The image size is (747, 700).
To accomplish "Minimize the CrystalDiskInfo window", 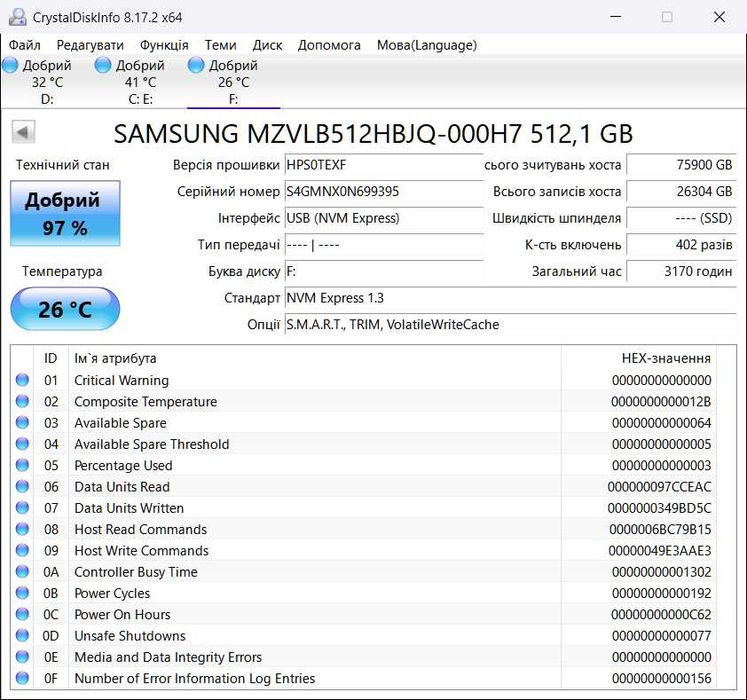I will (x=616, y=17).
